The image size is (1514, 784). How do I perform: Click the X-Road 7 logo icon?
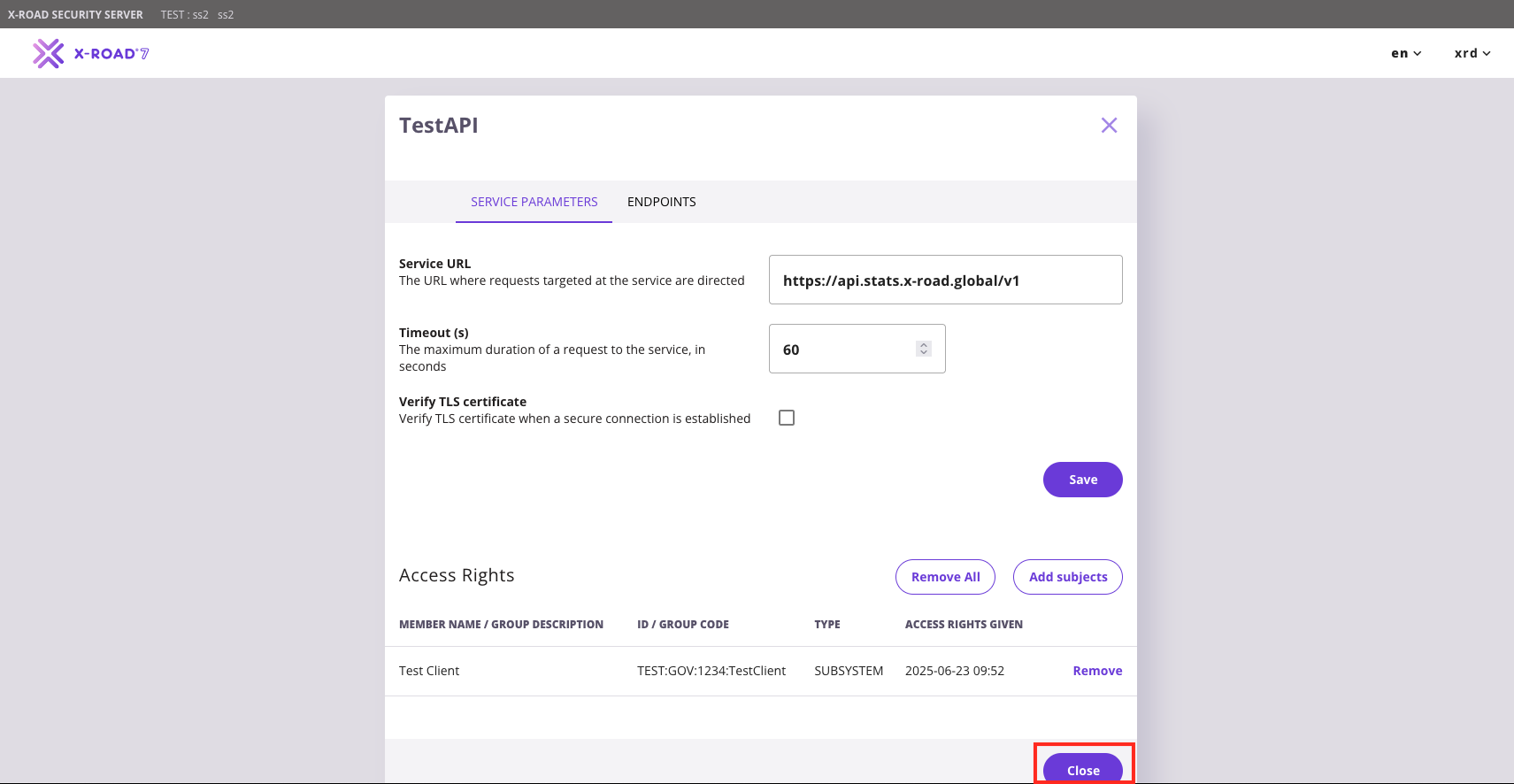coord(49,53)
